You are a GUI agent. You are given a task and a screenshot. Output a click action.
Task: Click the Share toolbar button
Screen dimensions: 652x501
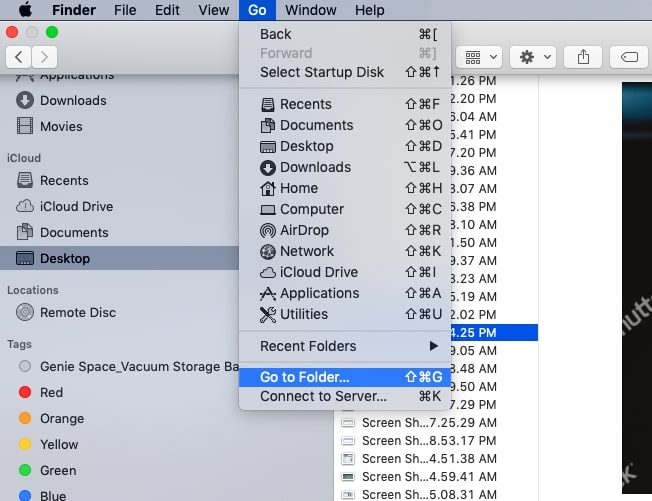(583, 57)
